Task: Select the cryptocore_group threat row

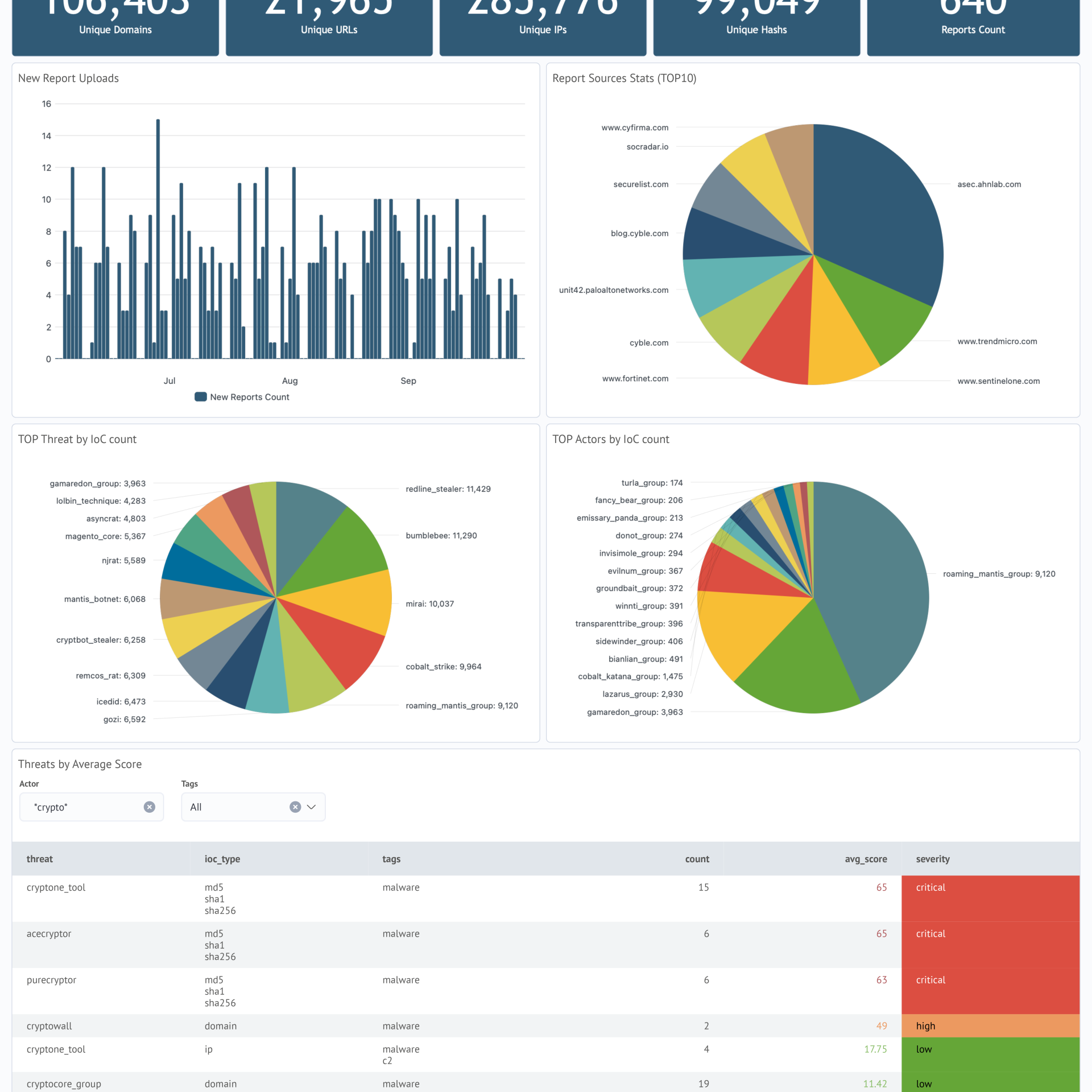Action: click(x=546, y=1083)
